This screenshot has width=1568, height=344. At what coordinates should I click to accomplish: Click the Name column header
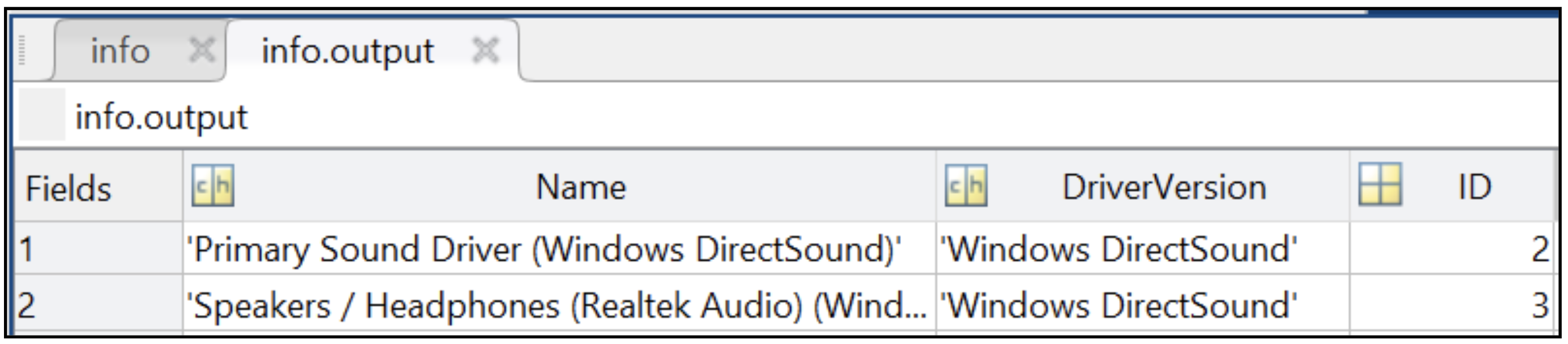(581, 187)
